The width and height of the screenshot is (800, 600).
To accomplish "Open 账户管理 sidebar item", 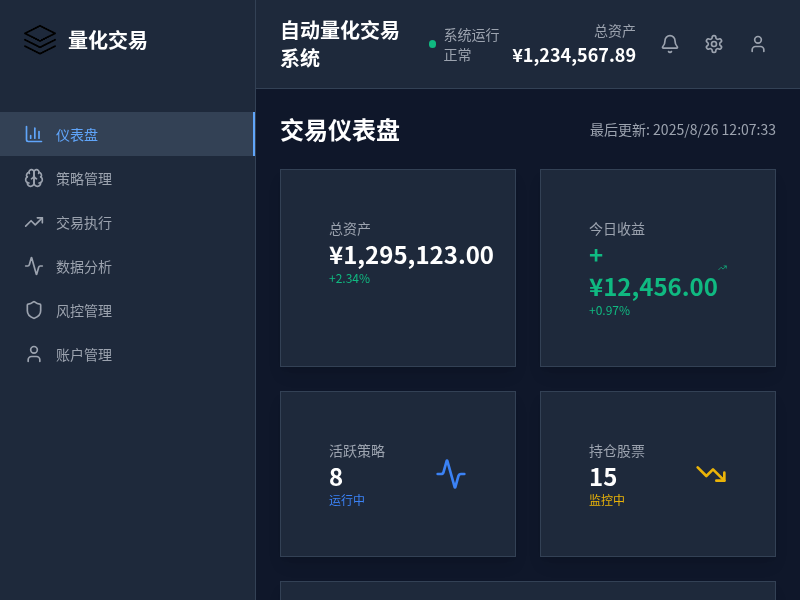I will (128, 354).
